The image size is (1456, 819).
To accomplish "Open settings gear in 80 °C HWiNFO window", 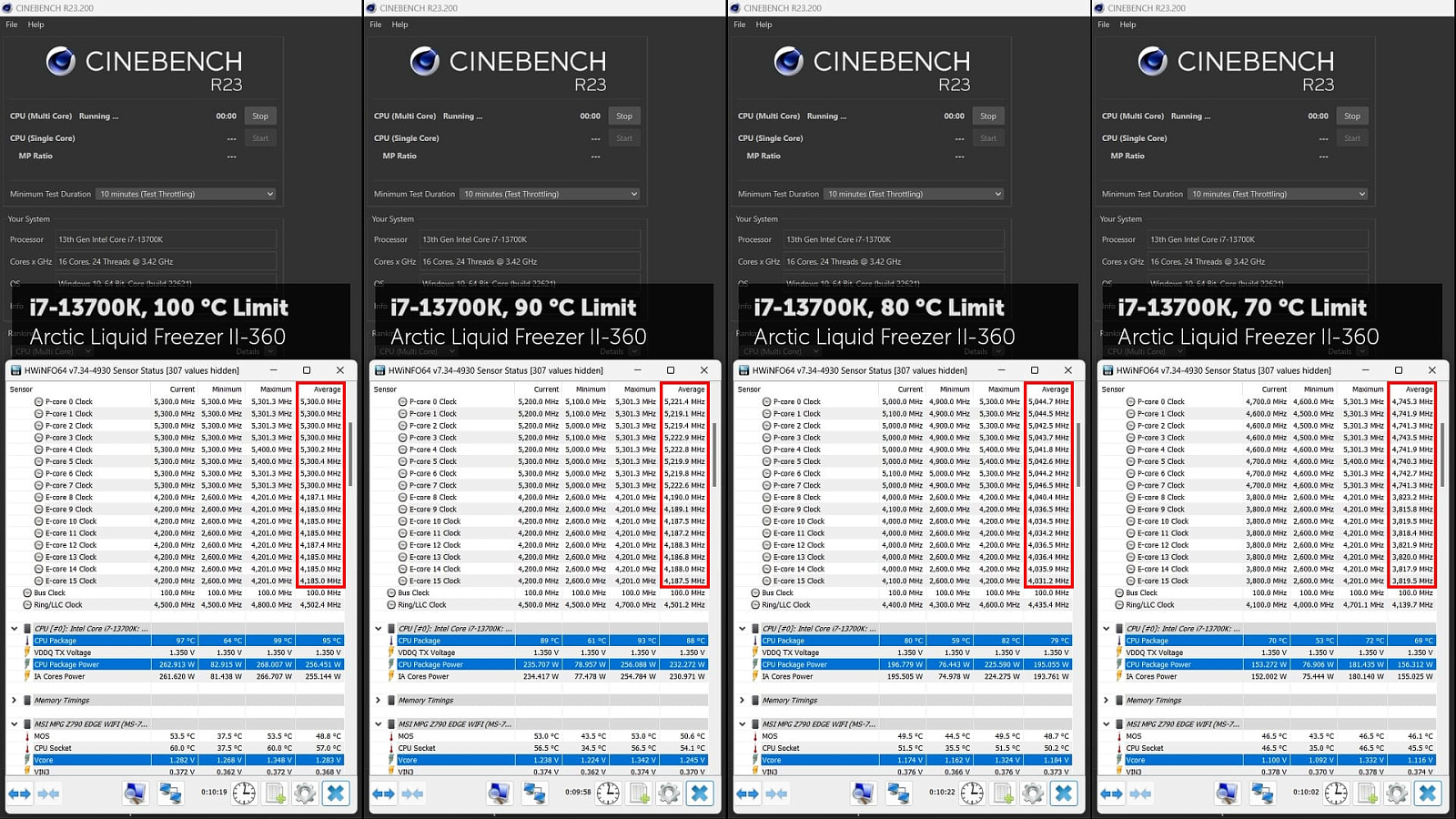I will coord(1033,794).
